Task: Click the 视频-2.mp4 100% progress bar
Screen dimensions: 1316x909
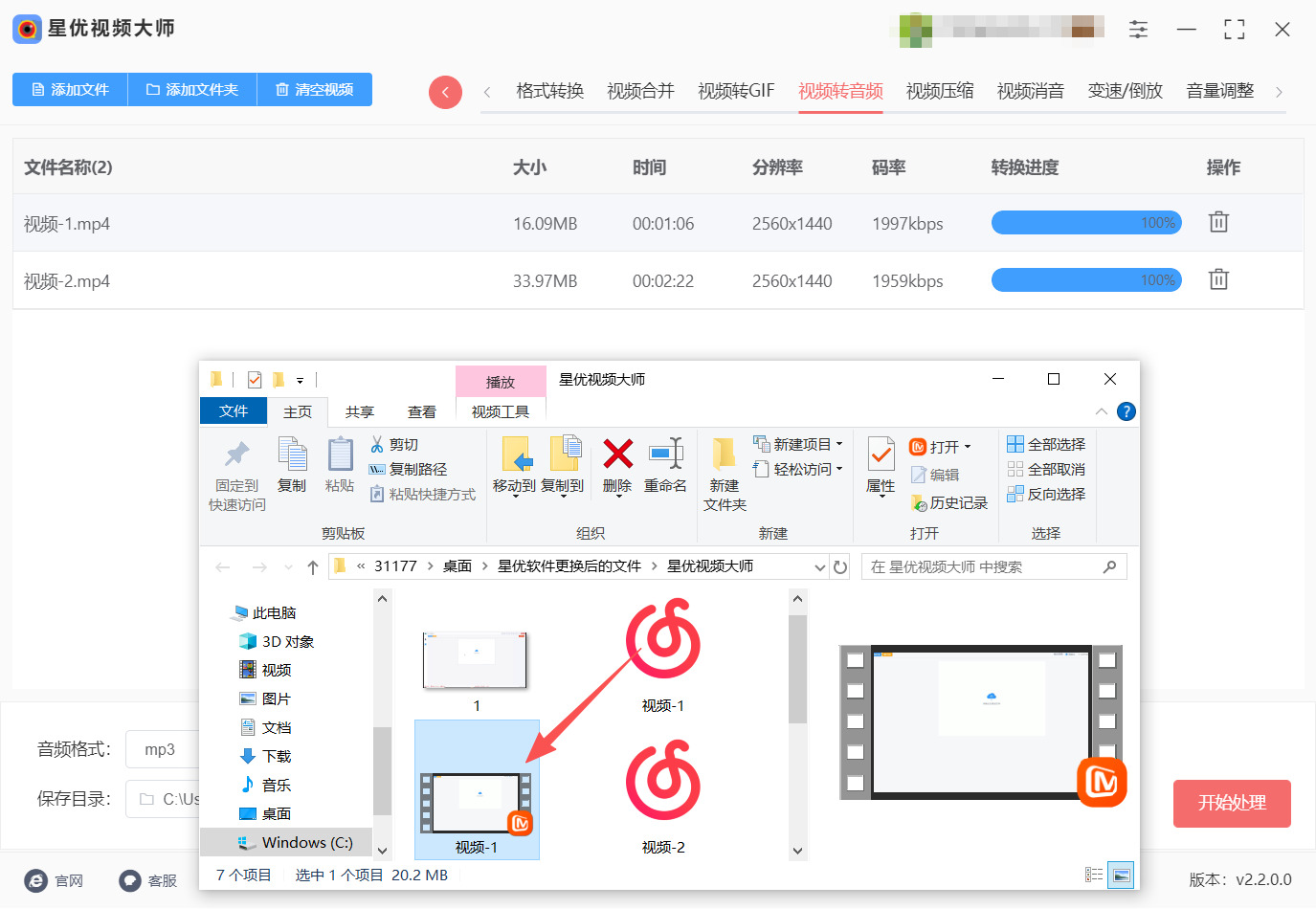Action: click(1086, 280)
